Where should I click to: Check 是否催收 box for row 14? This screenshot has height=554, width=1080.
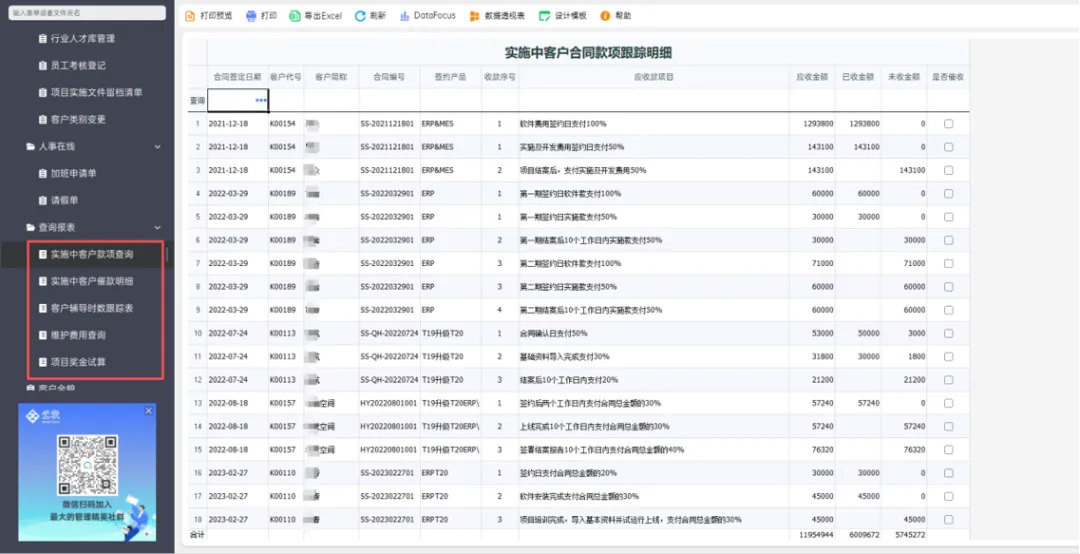948,427
